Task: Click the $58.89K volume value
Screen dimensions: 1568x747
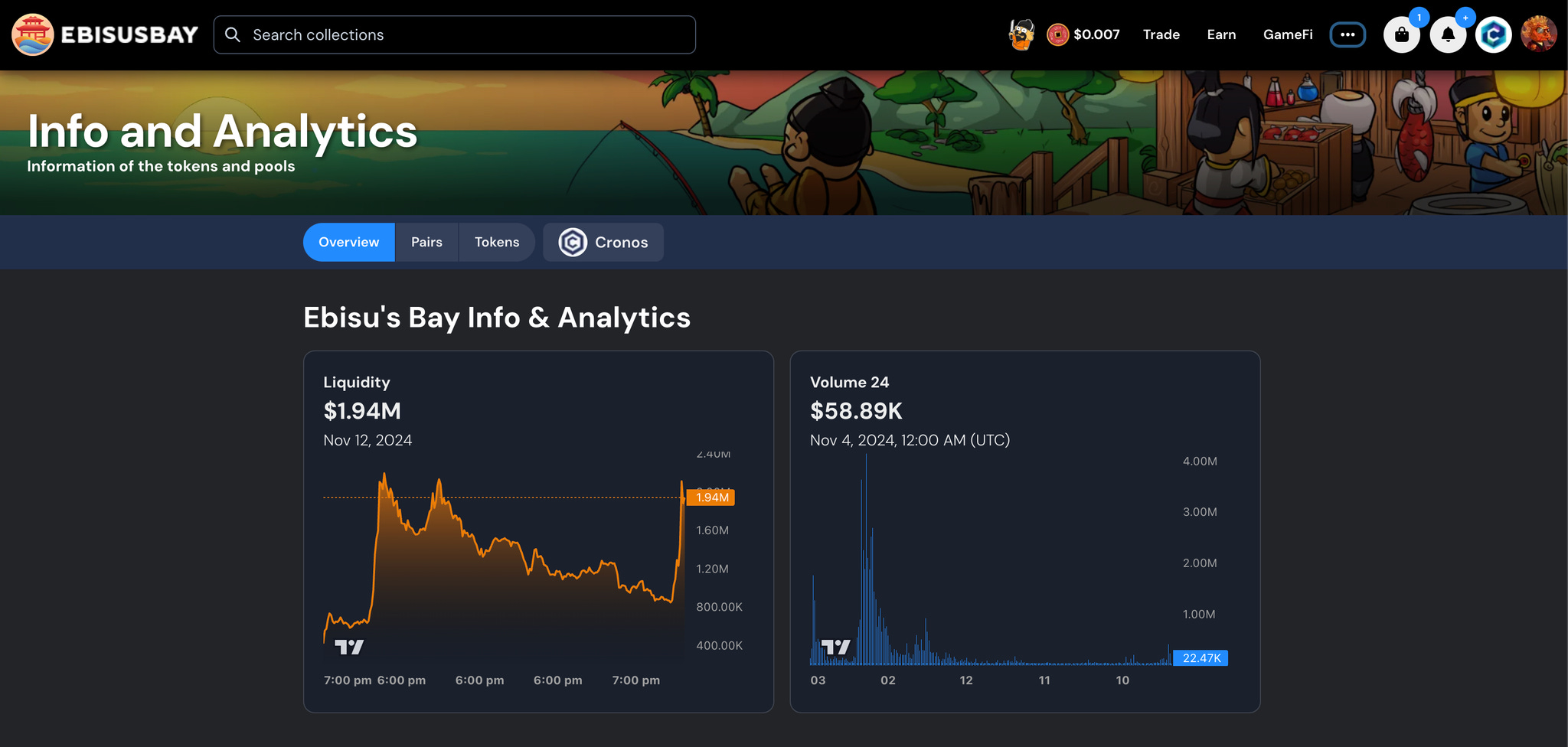Action: click(857, 411)
